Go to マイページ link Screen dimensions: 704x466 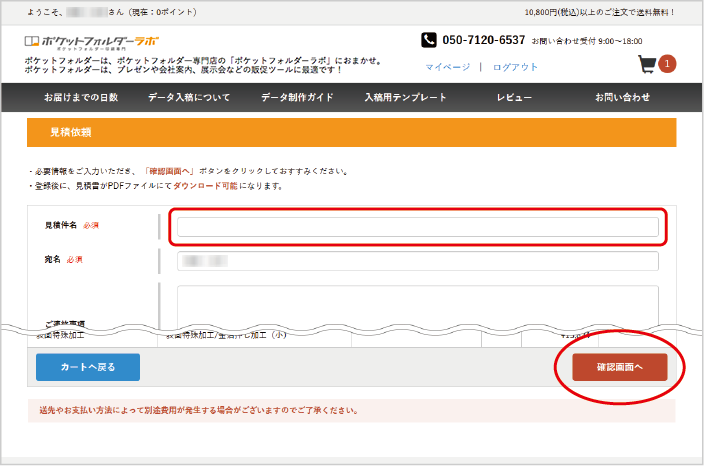pos(448,67)
